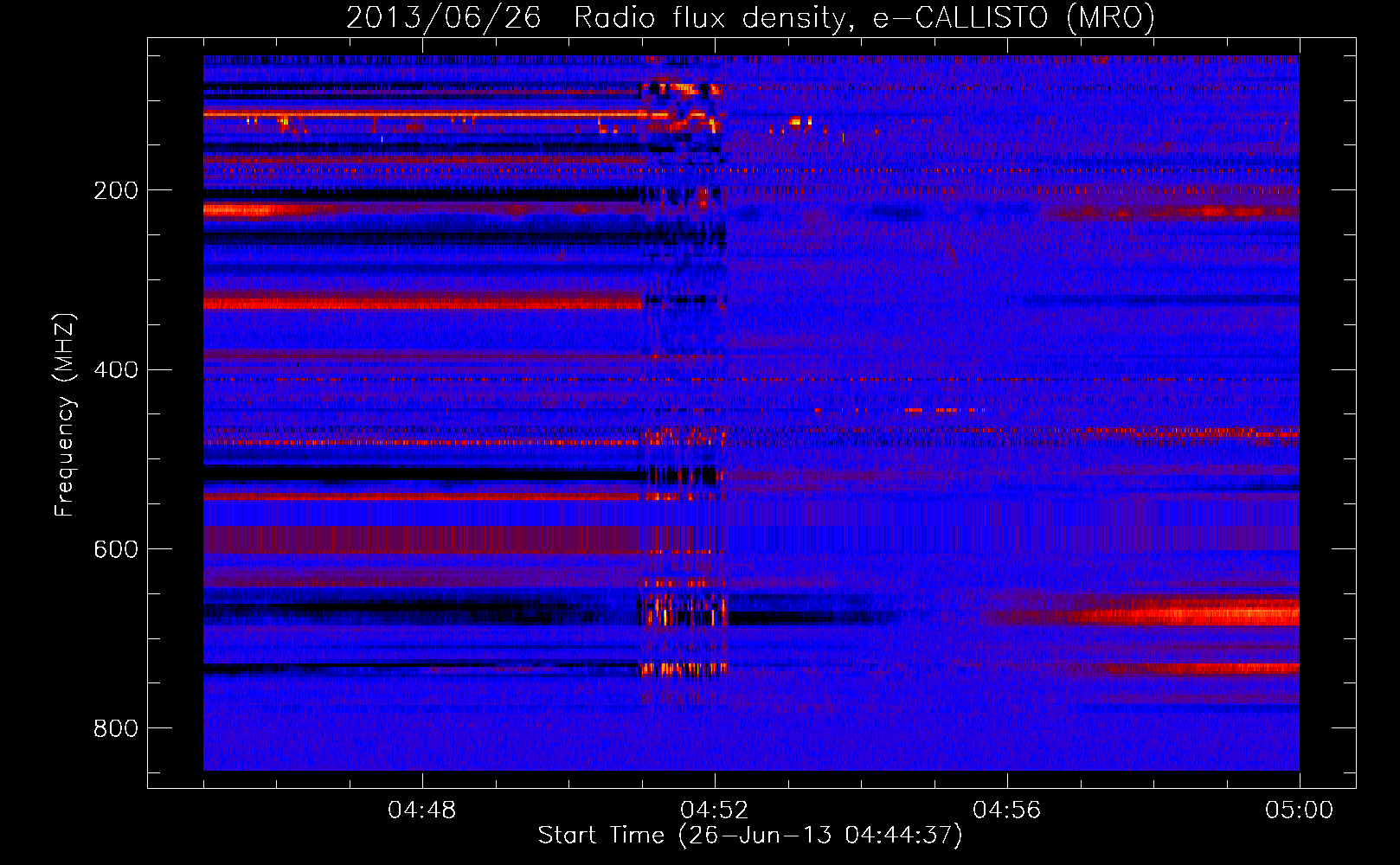Click the "Start Time (26-Jun-13 04:44:37)" x-axis label
The image size is (1400, 865).
click(750, 836)
